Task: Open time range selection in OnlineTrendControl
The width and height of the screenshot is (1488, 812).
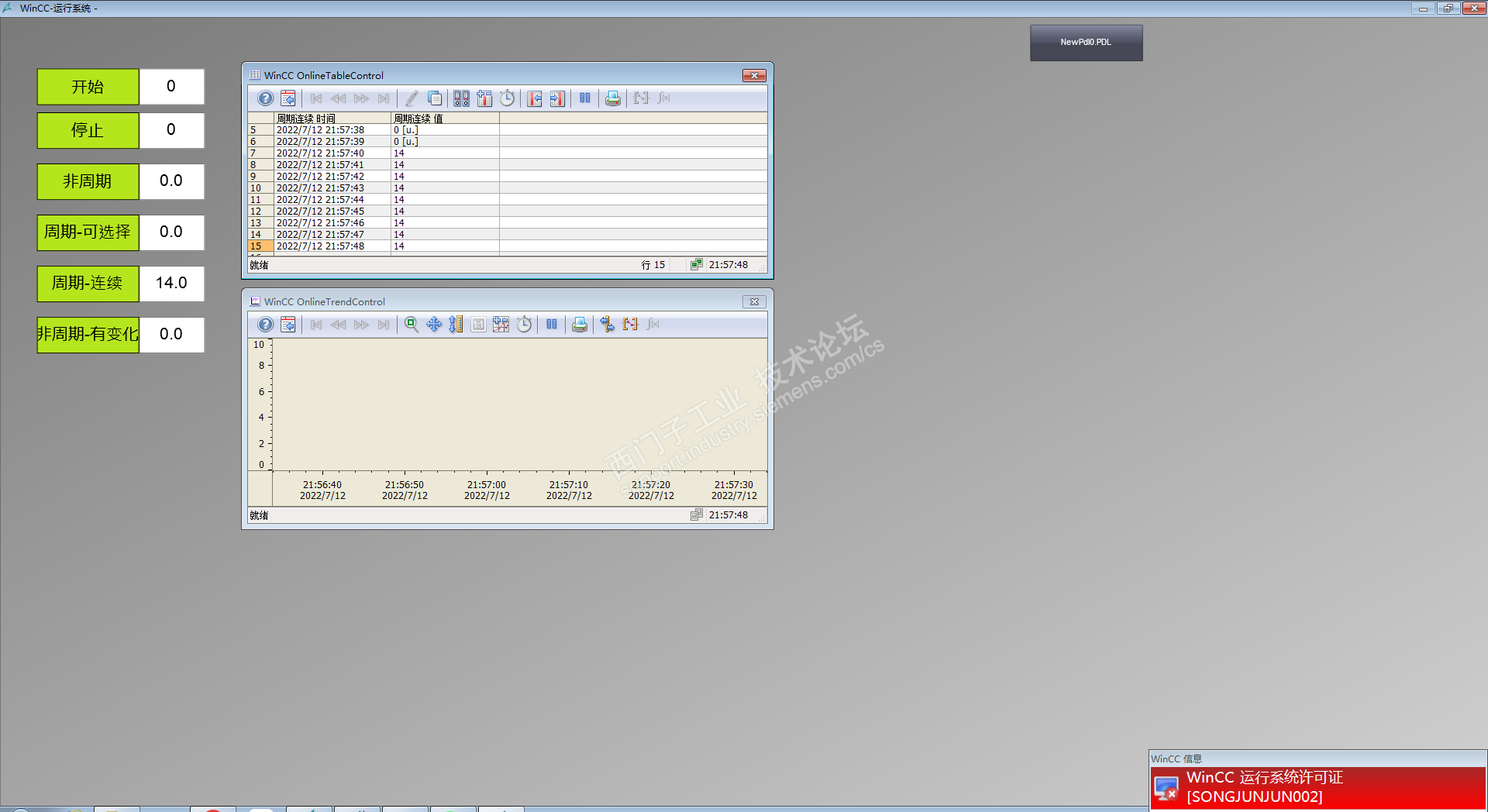Action: tap(524, 325)
